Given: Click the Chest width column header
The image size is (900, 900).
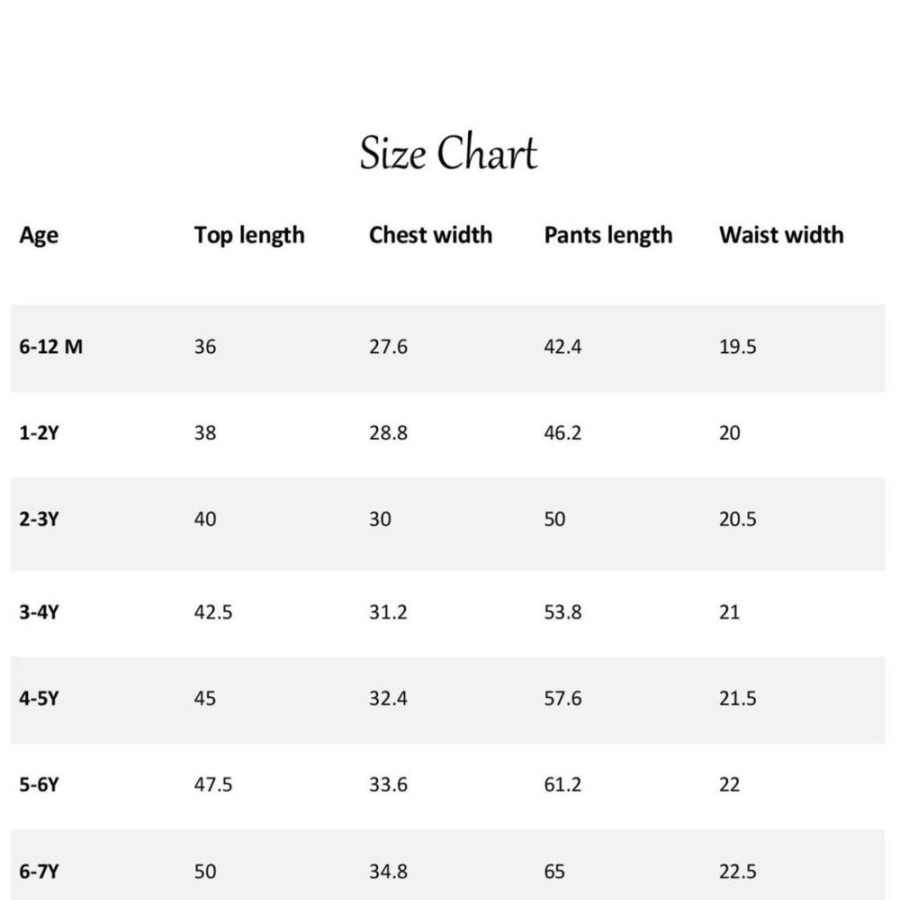Looking at the screenshot, I should click(430, 235).
